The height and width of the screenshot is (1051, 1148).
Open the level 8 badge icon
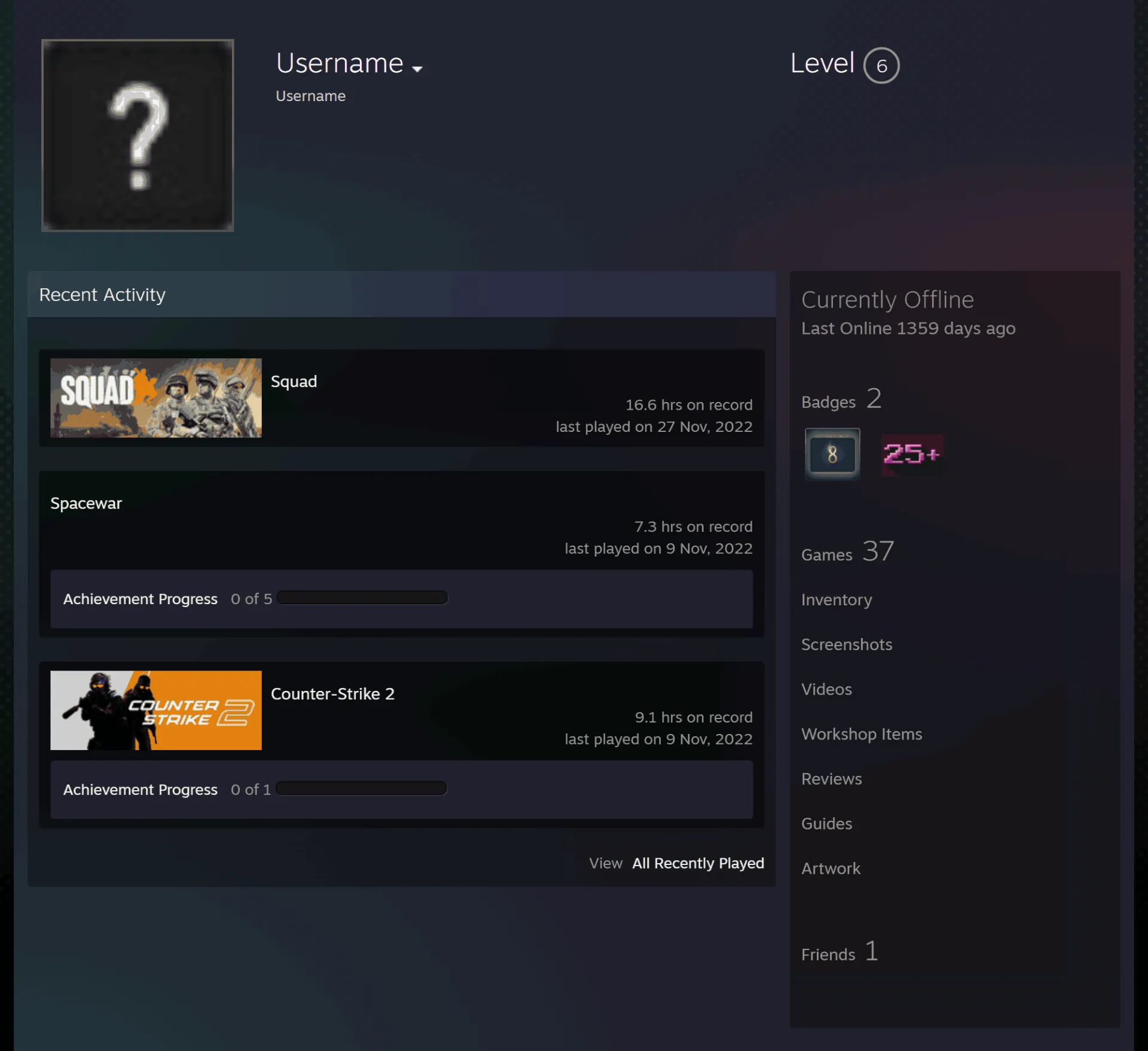pos(832,454)
